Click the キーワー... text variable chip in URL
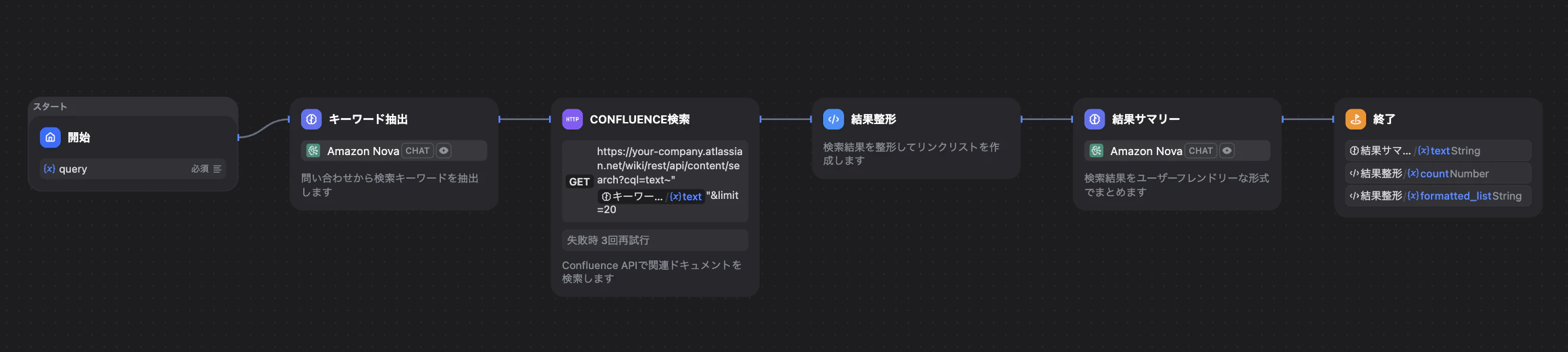 (651, 196)
